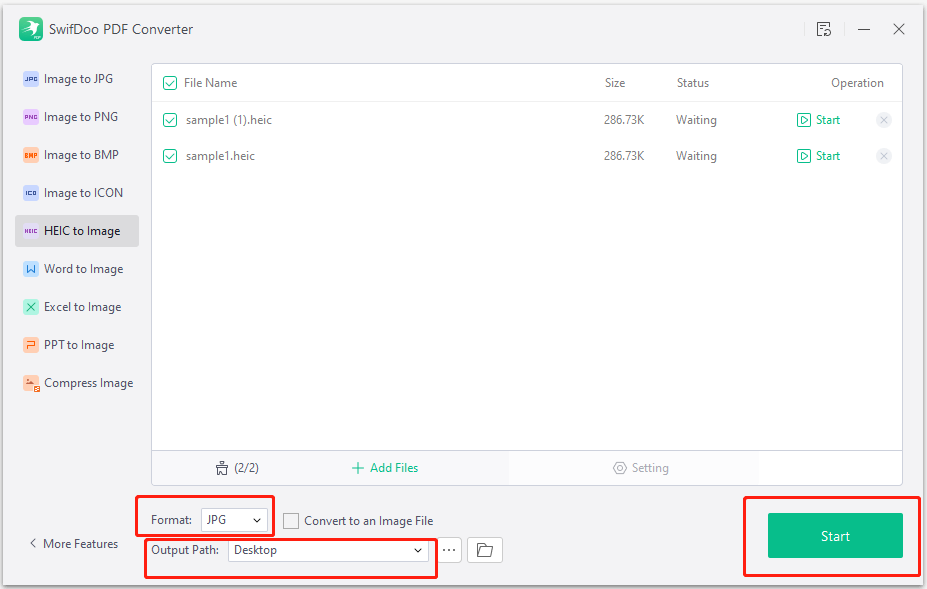Remove sample1 (1).heic from the list
927x589 pixels.
coord(884,120)
